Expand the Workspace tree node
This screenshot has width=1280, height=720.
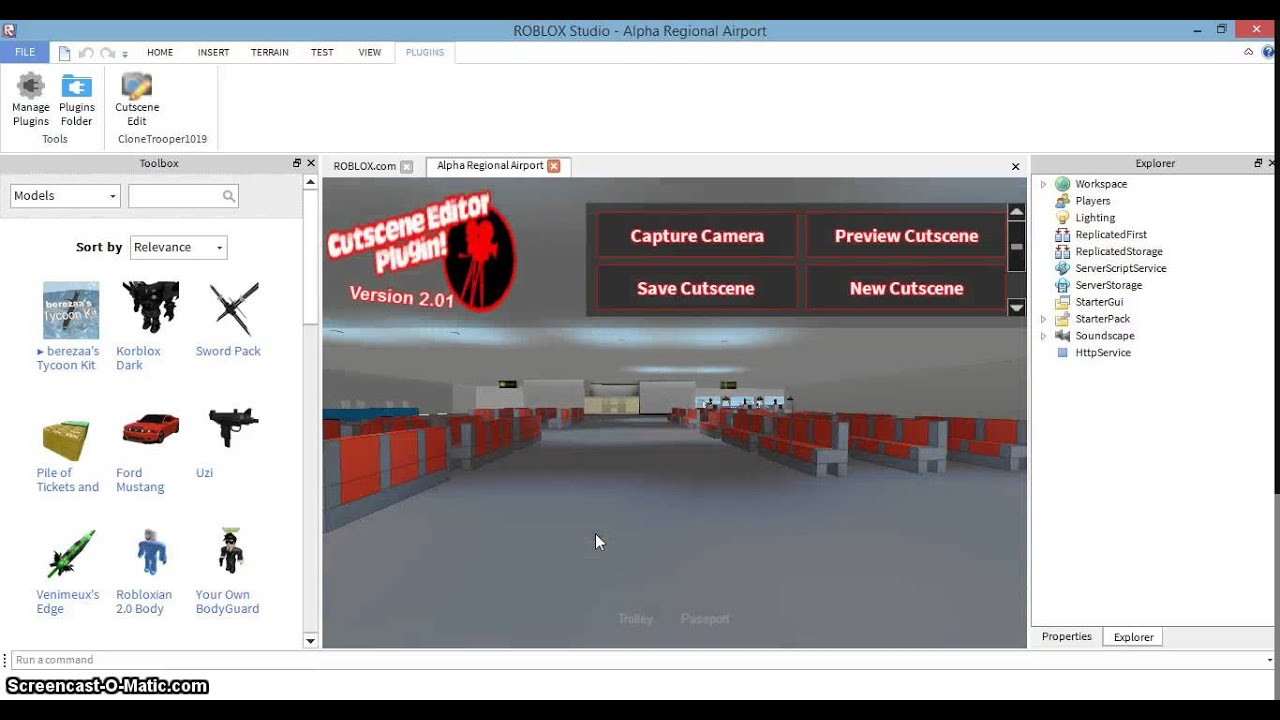(x=1043, y=184)
